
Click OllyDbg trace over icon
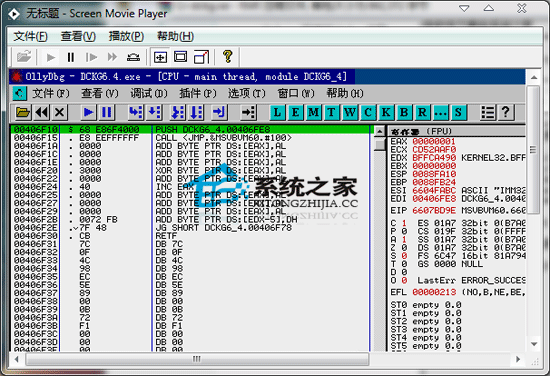(x=196, y=113)
